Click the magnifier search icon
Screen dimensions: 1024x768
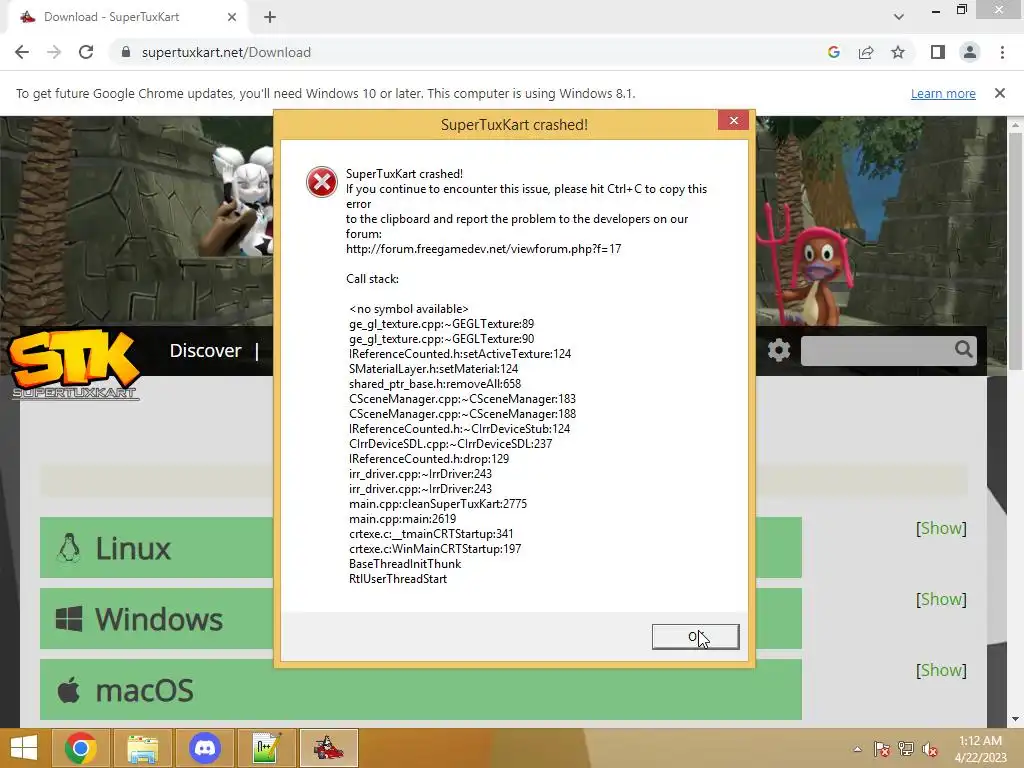[964, 350]
